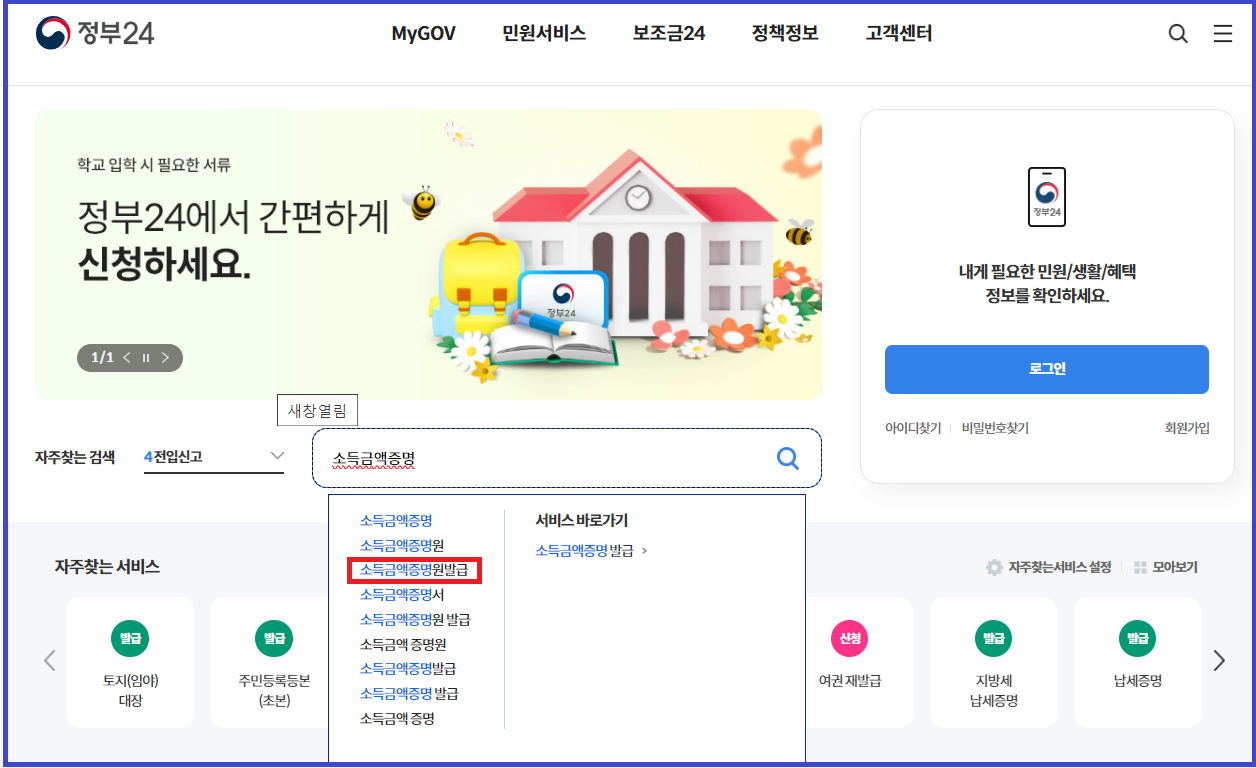Image resolution: width=1256 pixels, height=768 pixels.
Task: Go to next banner slide
Action: [x=165, y=357]
